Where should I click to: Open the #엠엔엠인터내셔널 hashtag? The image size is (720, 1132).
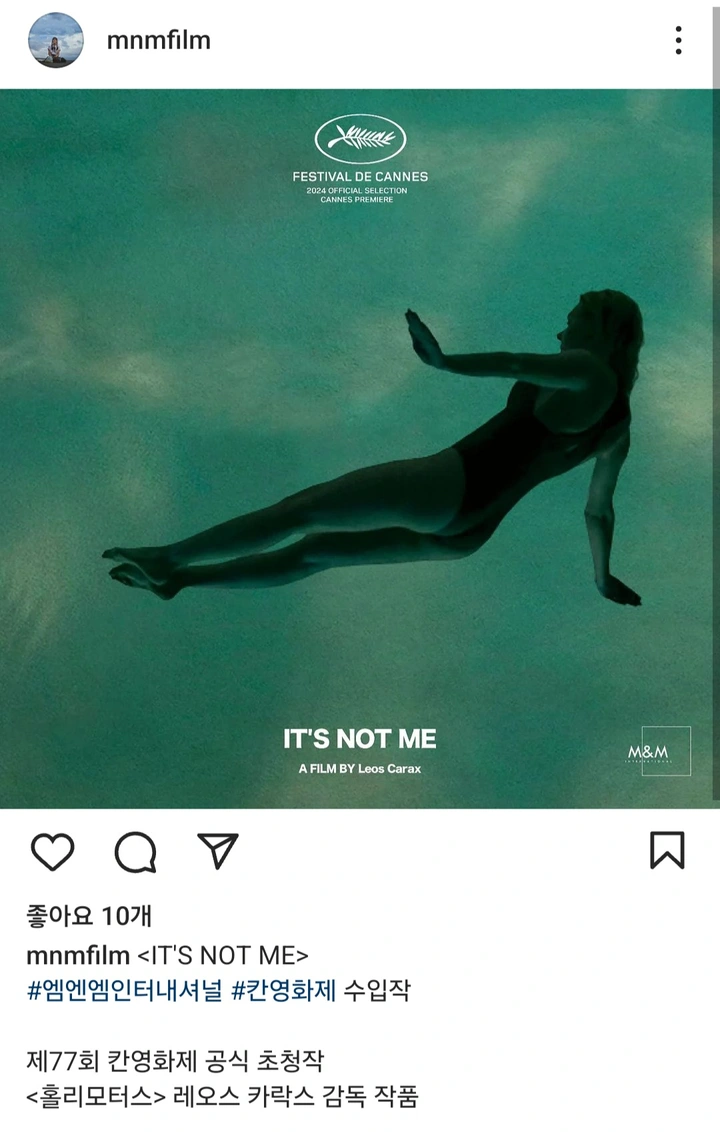coord(125,990)
